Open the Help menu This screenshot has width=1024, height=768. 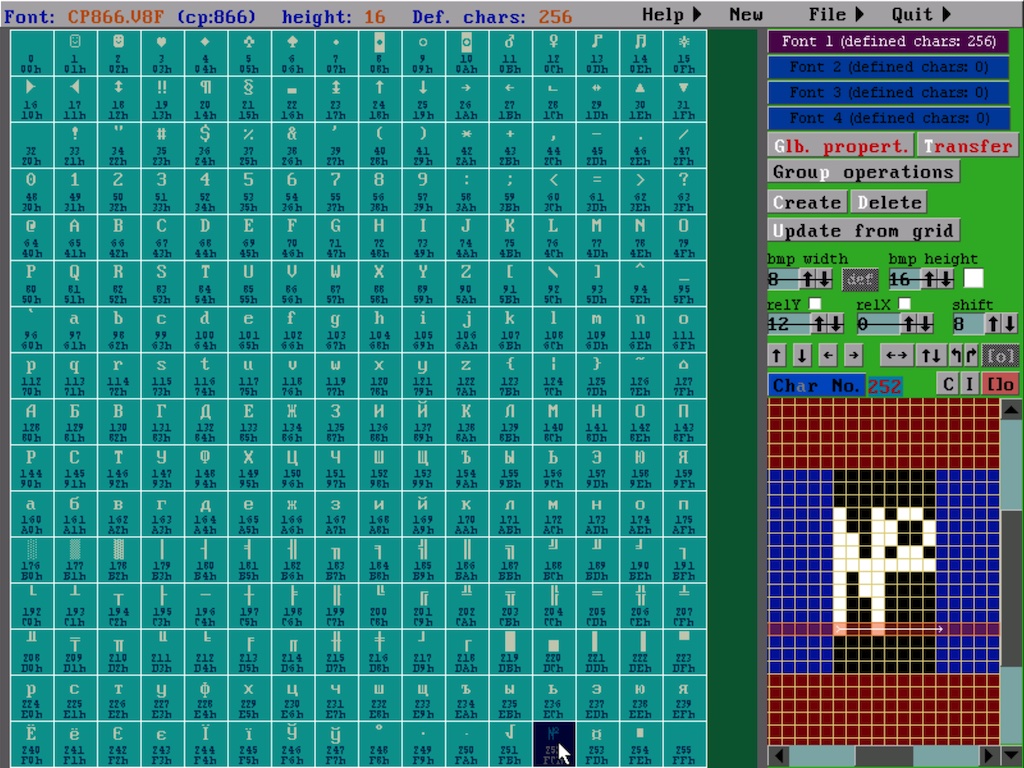point(671,15)
